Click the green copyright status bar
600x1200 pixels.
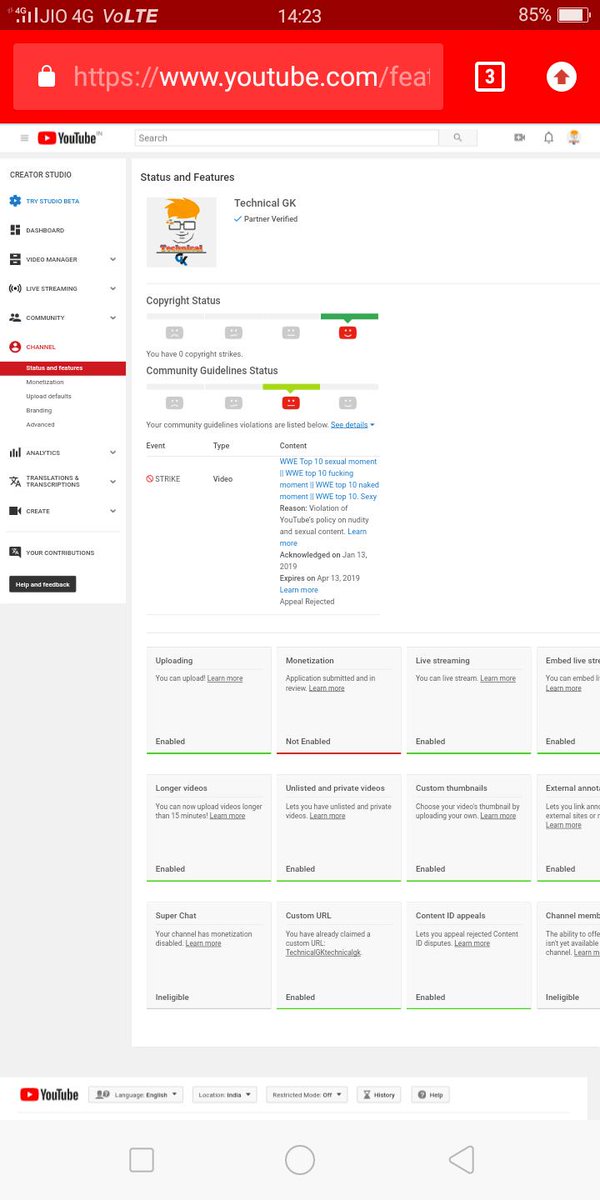click(x=349, y=316)
